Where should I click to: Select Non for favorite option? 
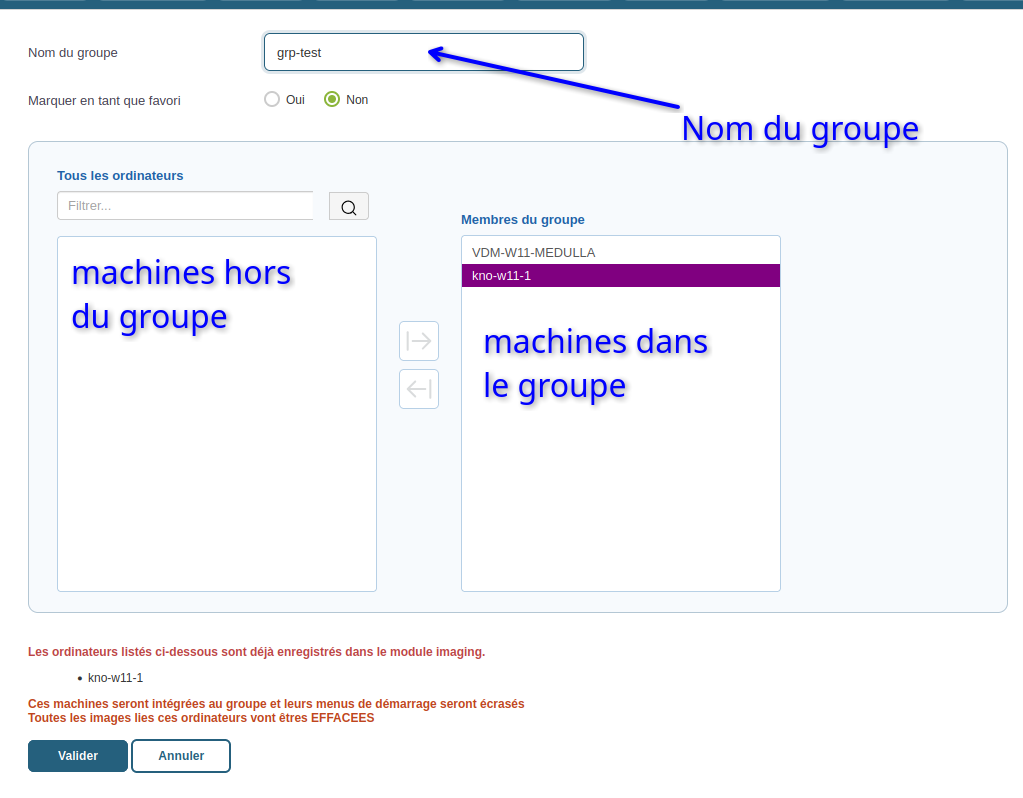[x=332, y=99]
